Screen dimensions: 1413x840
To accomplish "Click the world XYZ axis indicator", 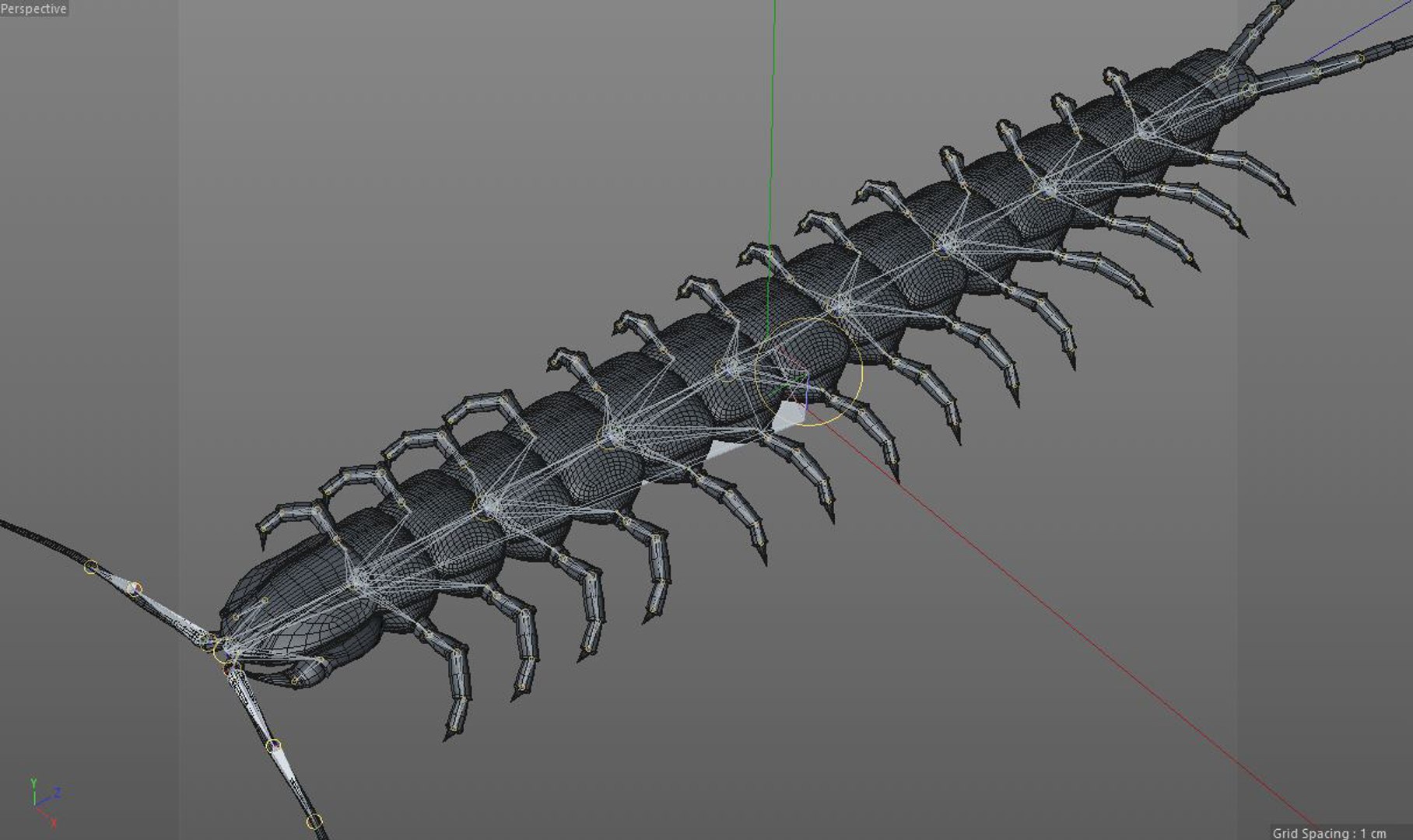I will pyautogui.click(x=46, y=802).
